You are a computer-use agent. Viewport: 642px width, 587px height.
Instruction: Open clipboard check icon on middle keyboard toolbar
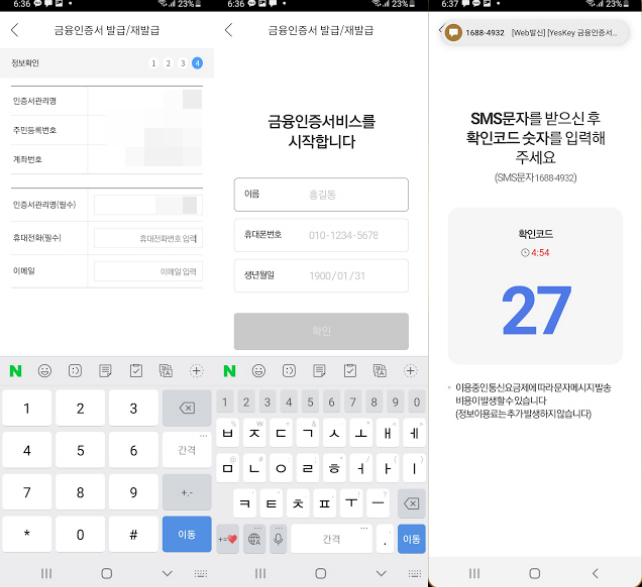[x=350, y=371]
